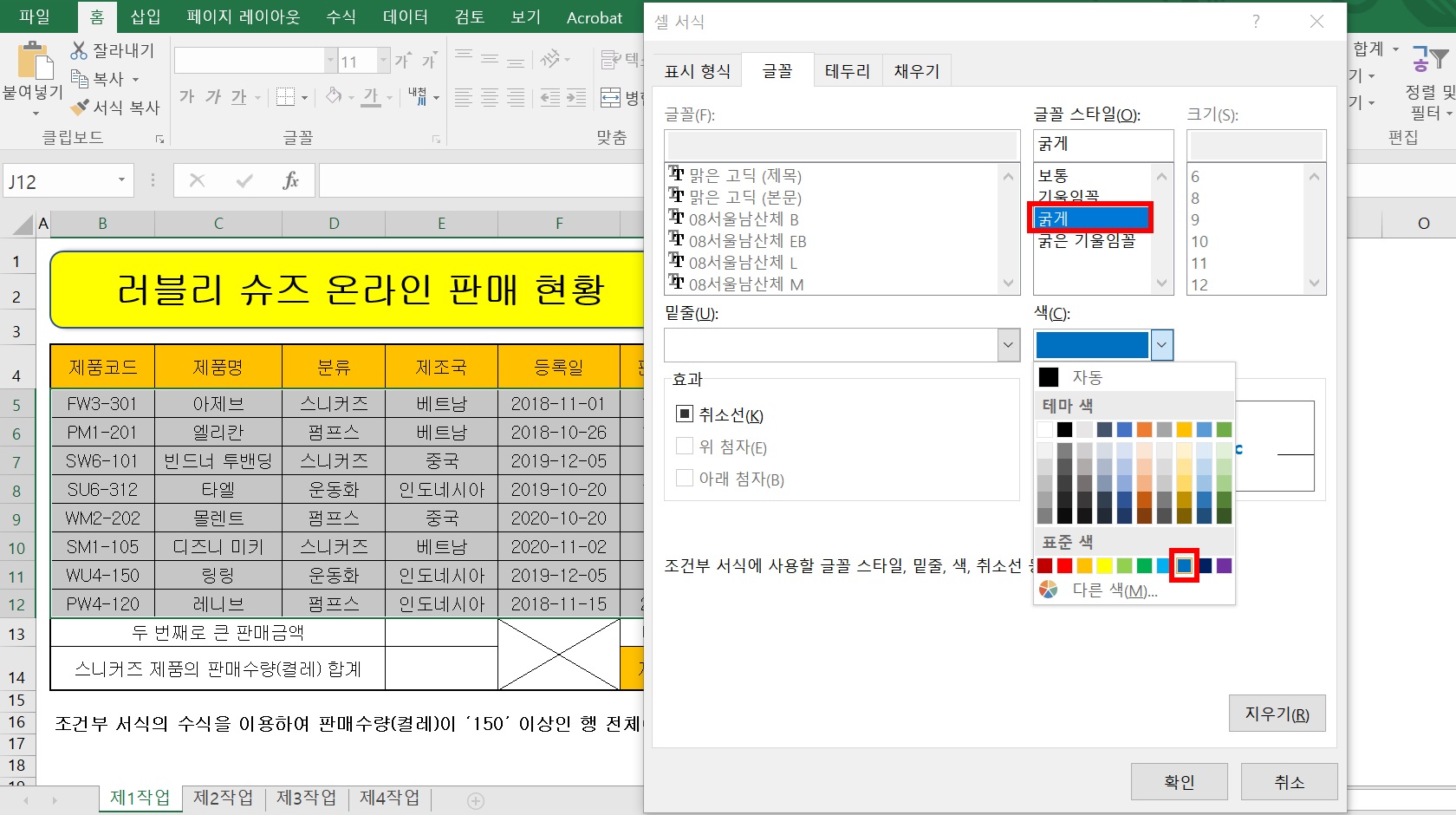
Task: Click the add new sheet button
Action: point(476,800)
